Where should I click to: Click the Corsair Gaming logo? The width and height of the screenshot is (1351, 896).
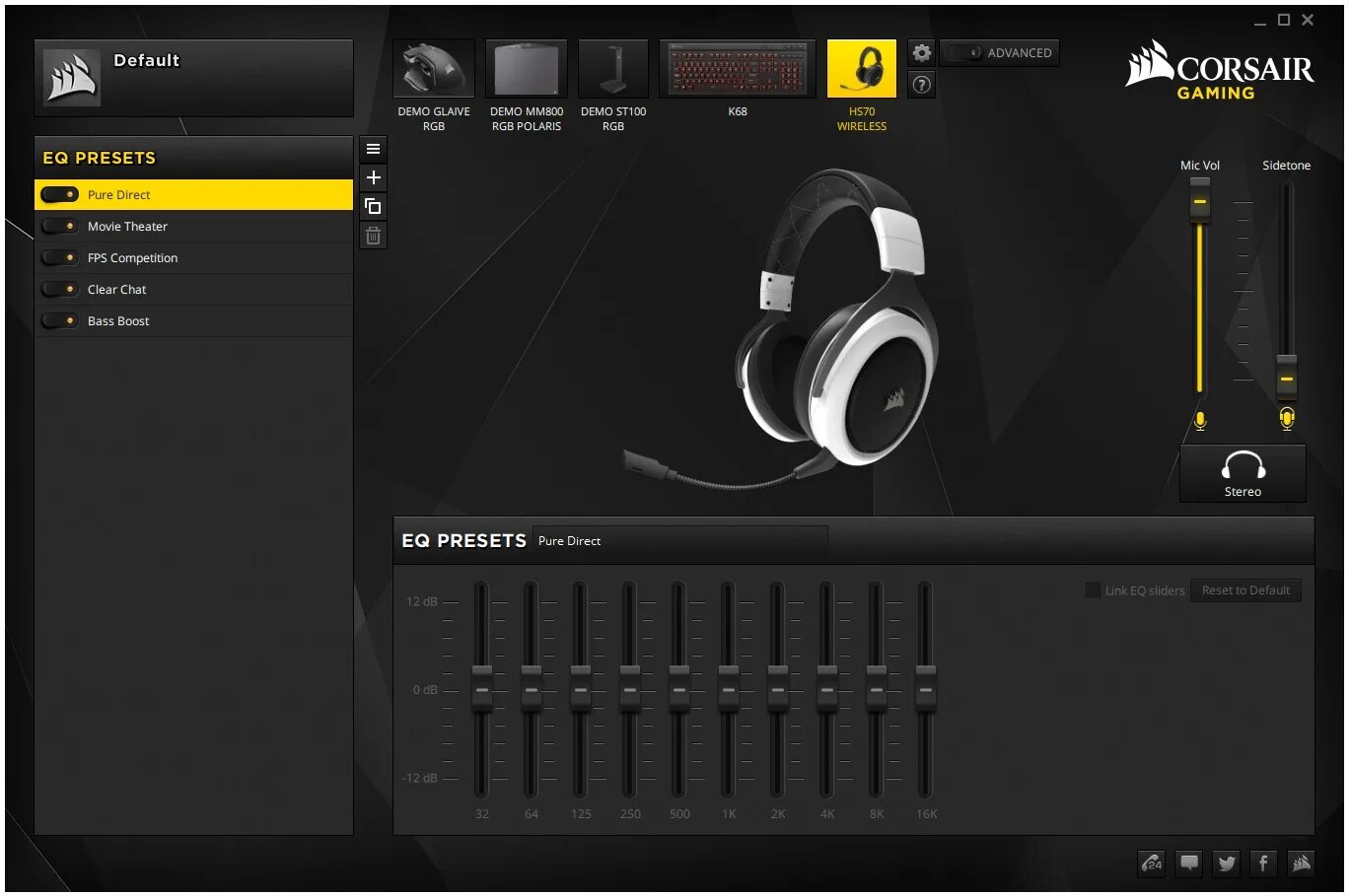click(1220, 70)
